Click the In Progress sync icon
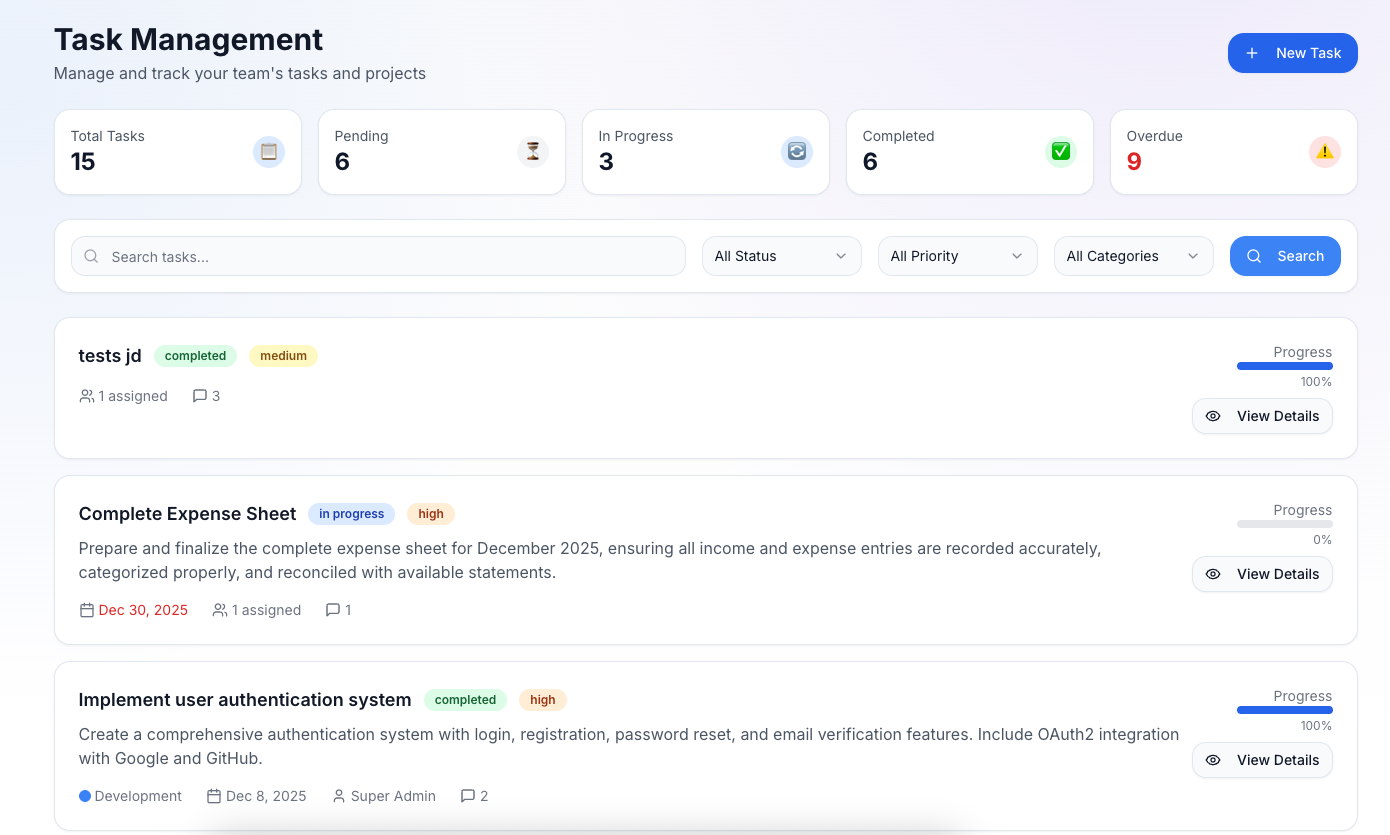 796,151
